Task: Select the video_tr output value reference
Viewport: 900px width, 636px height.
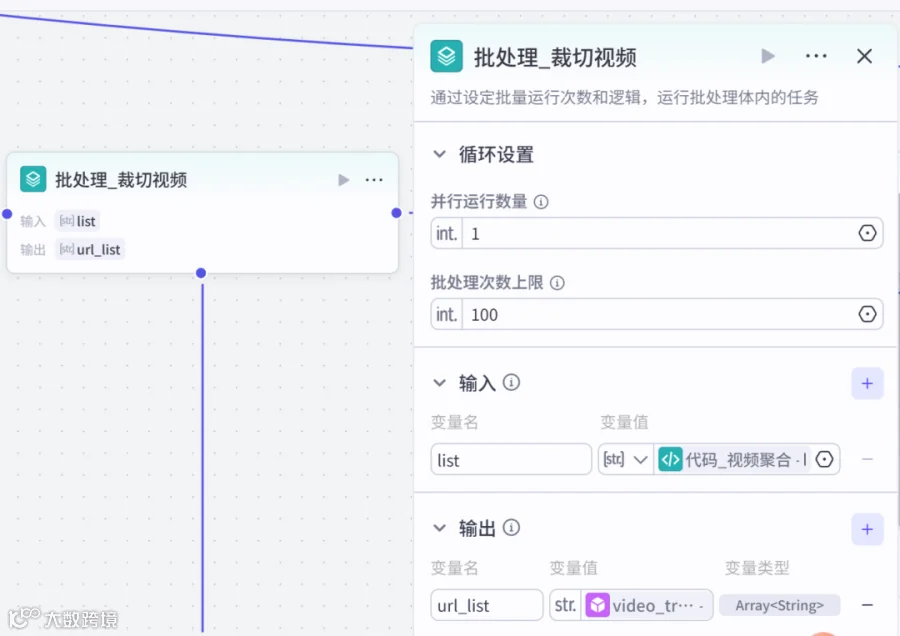Action: 647,605
